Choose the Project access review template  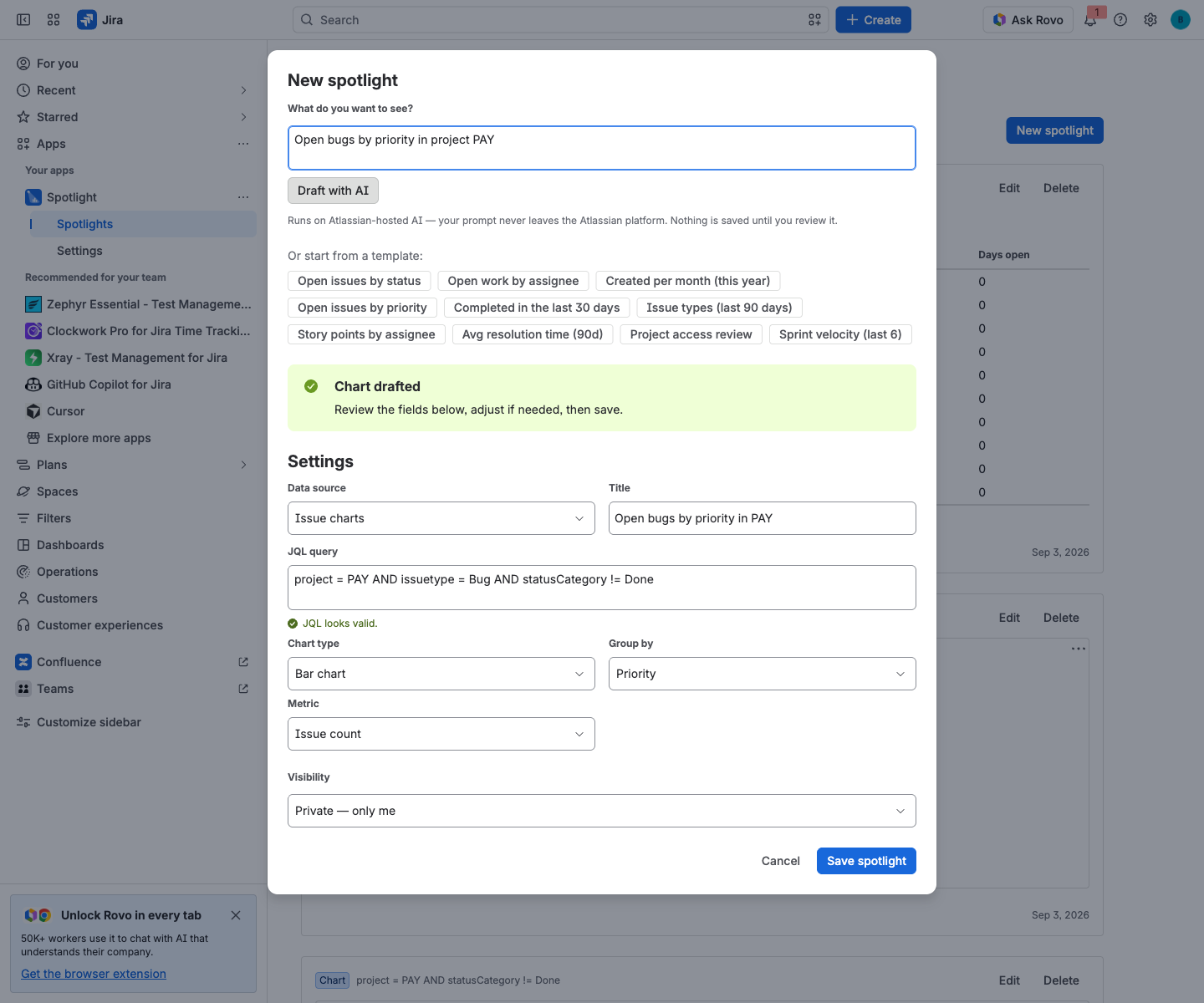point(691,334)
